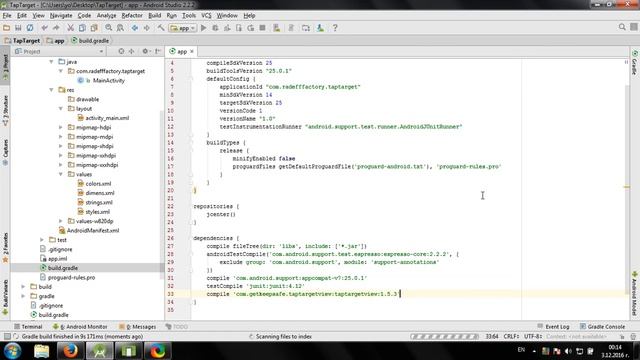Open Android Monitor tool window
Screen dimensions: 640x360
(x=80, y=327)
